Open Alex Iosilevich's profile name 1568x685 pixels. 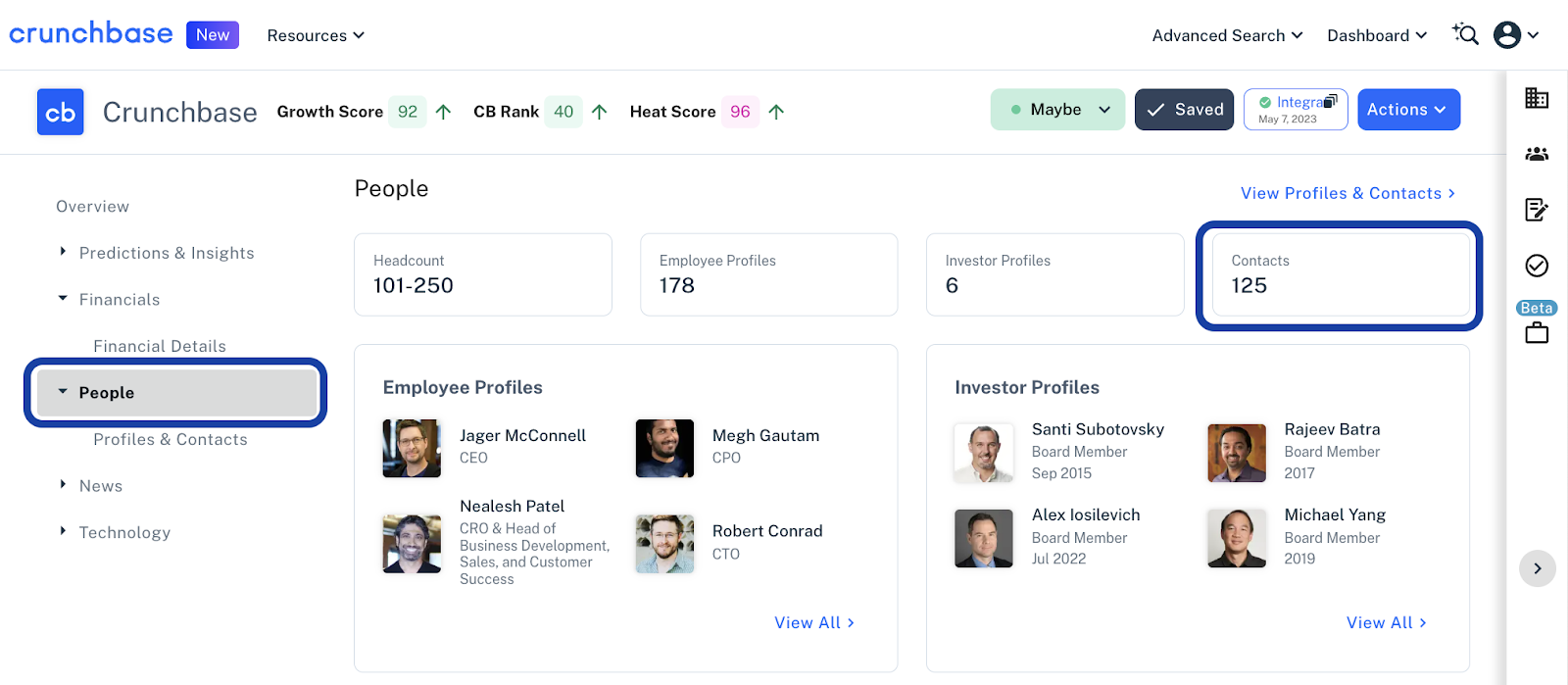[1086, 515]
